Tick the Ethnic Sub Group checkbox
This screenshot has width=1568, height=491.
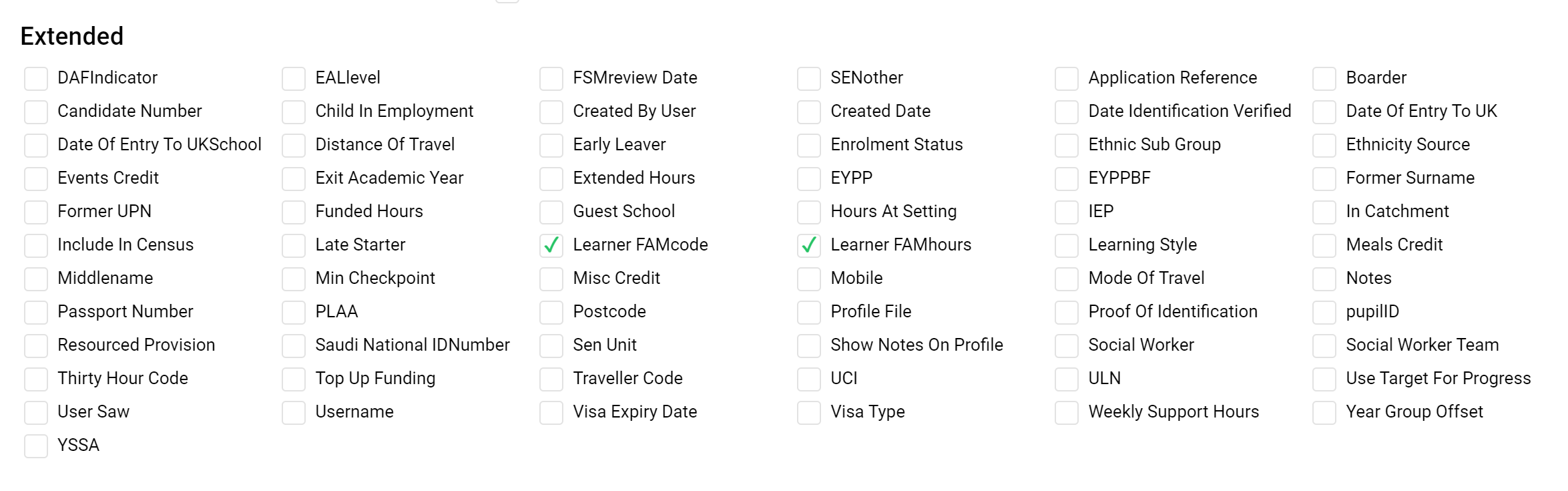coord(1067,146)
